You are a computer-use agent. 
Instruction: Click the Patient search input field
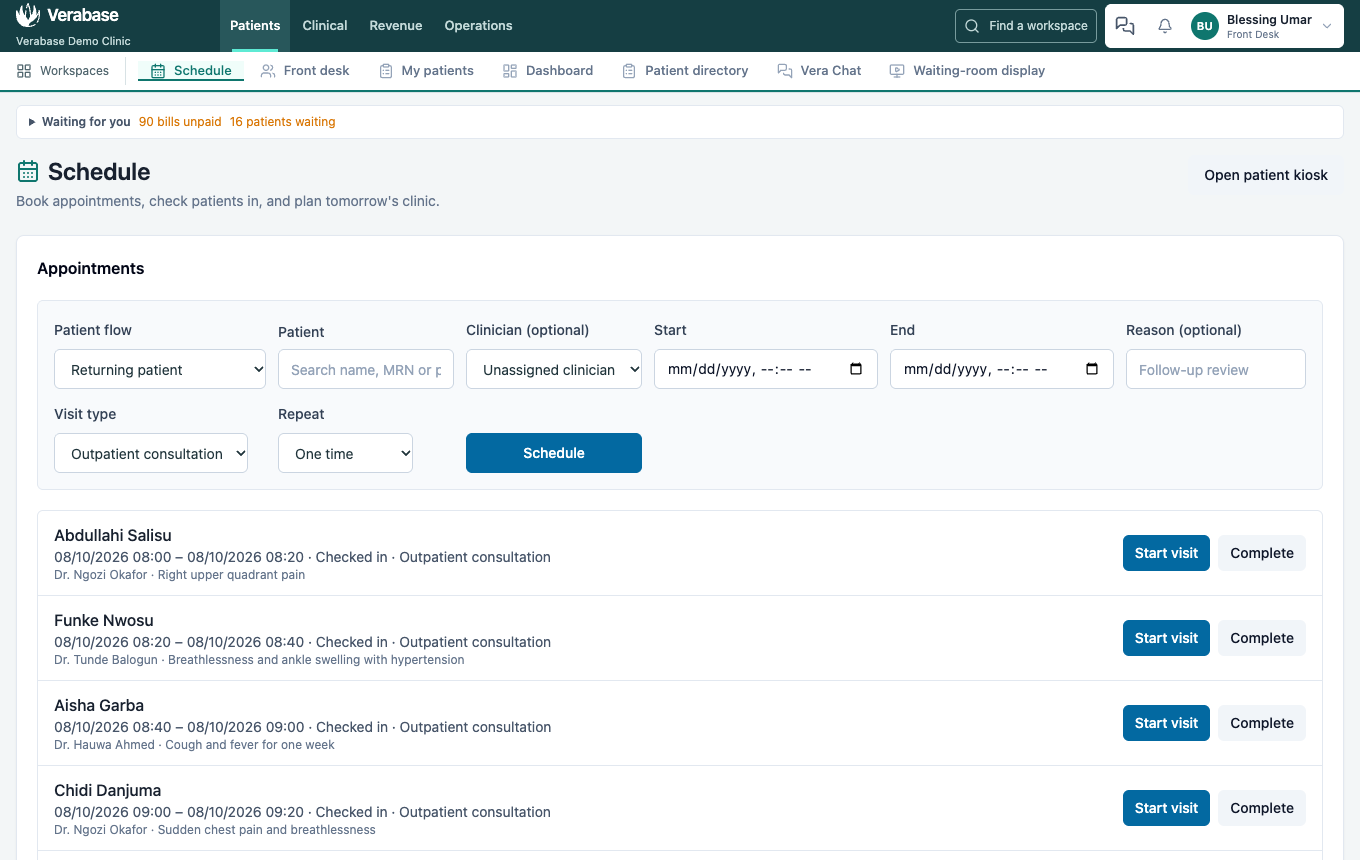tap(366, 369)
